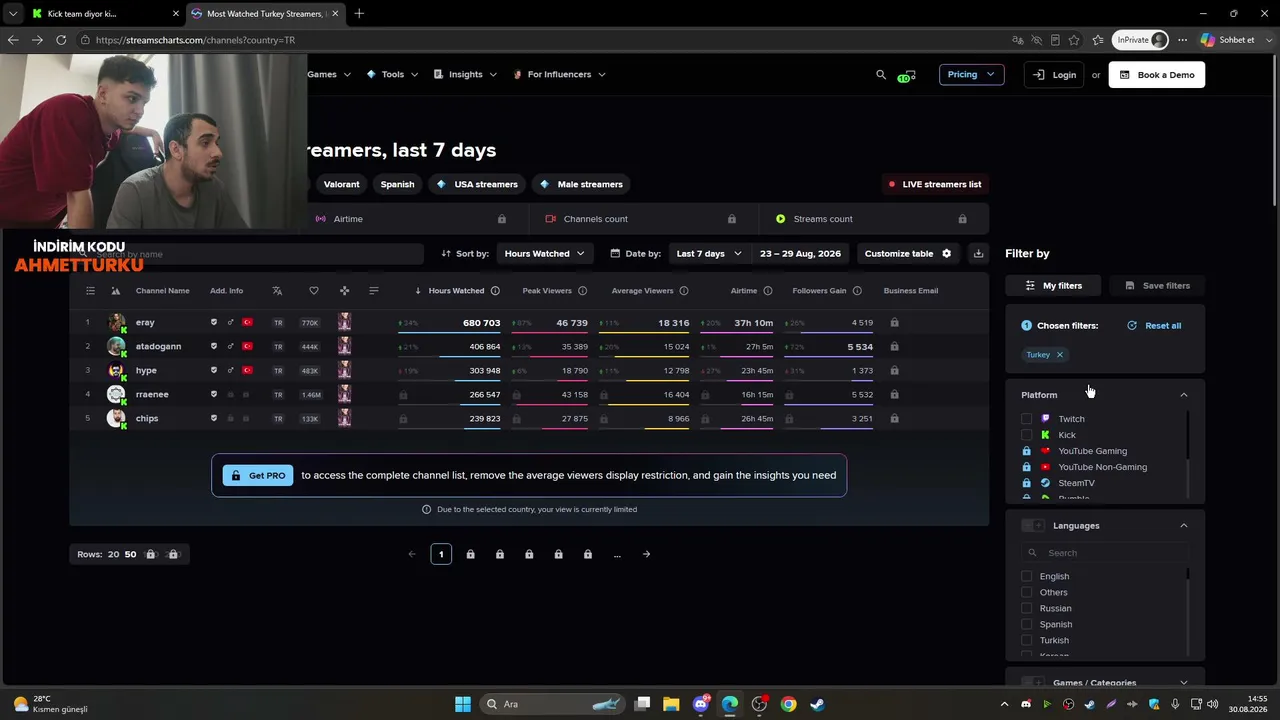
Task: Open locked page 2 in pagination
Action: click(470, 554)
